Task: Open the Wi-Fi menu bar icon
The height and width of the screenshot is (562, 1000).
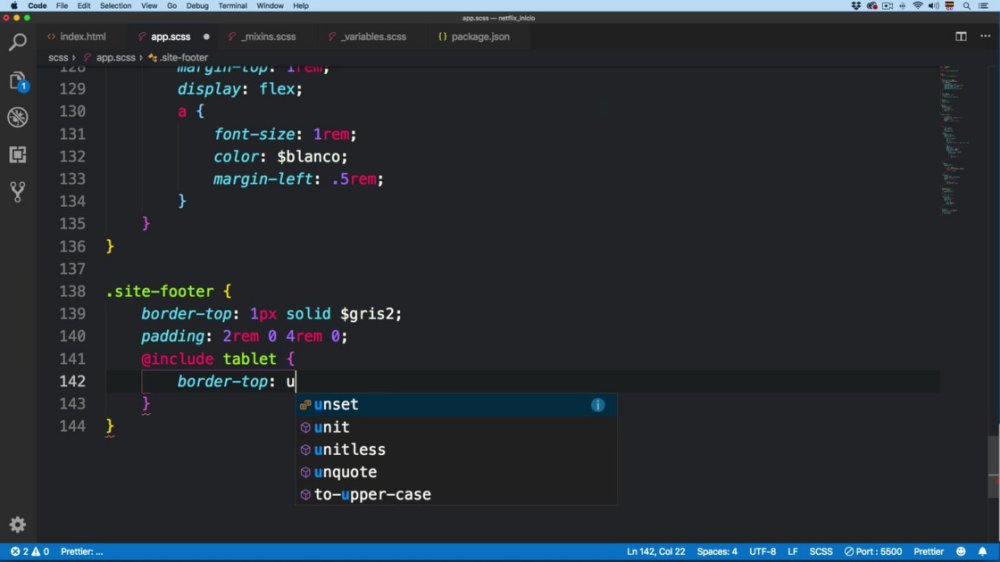Action: click(x=917, y=6)
